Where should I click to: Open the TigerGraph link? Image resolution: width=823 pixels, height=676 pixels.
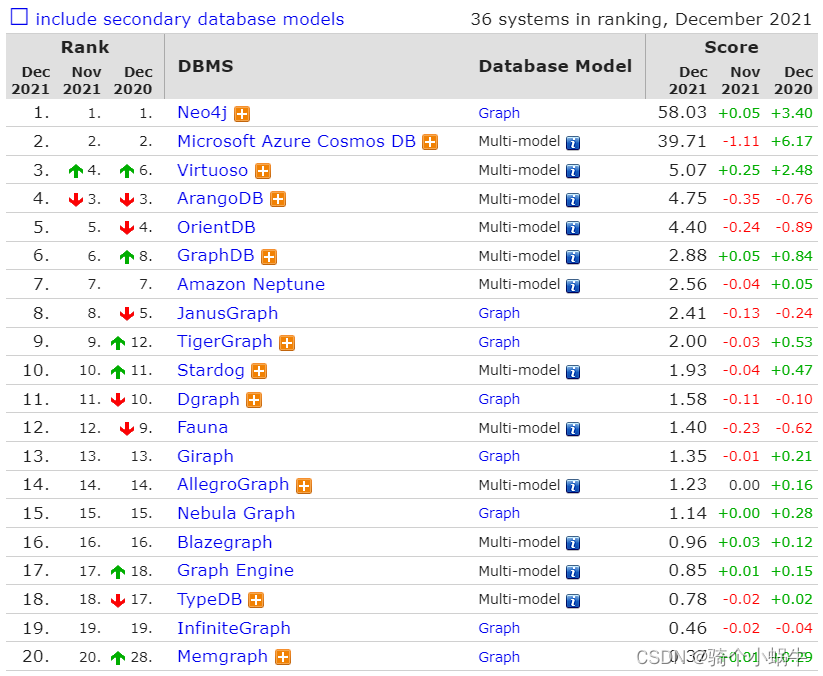tap(225, 342)
